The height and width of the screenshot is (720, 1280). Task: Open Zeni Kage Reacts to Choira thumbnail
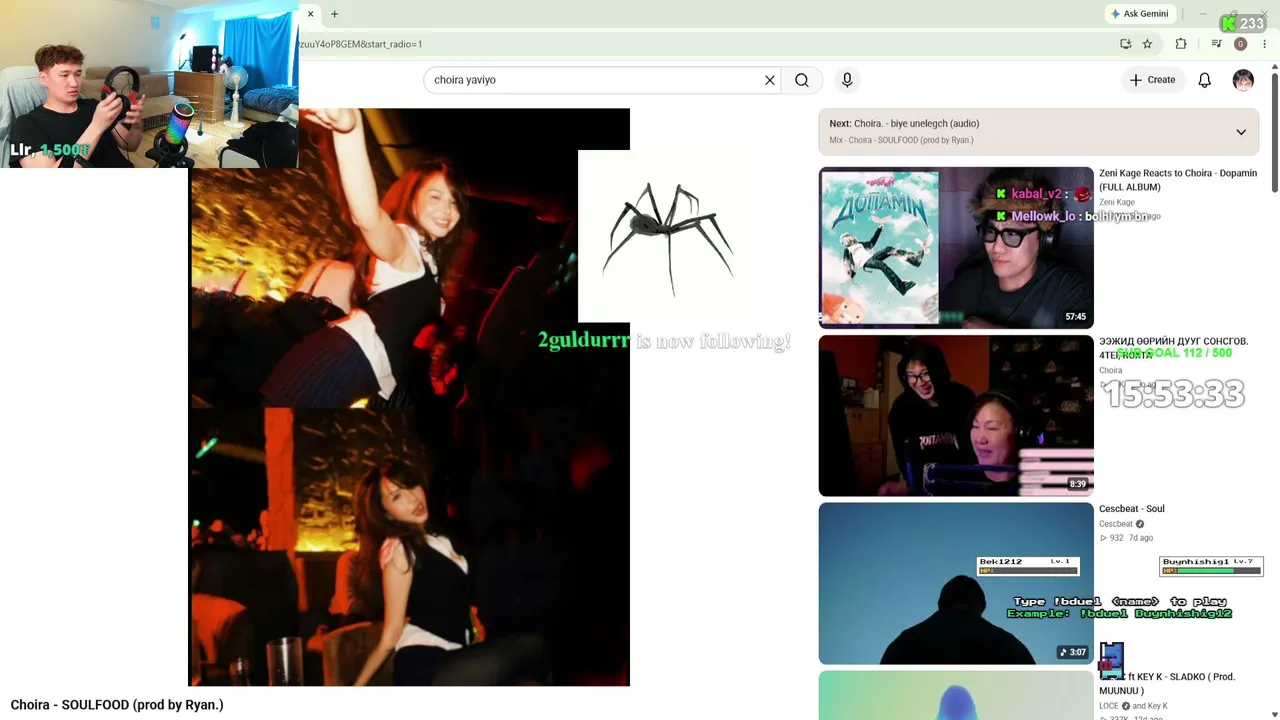[956, 248]
